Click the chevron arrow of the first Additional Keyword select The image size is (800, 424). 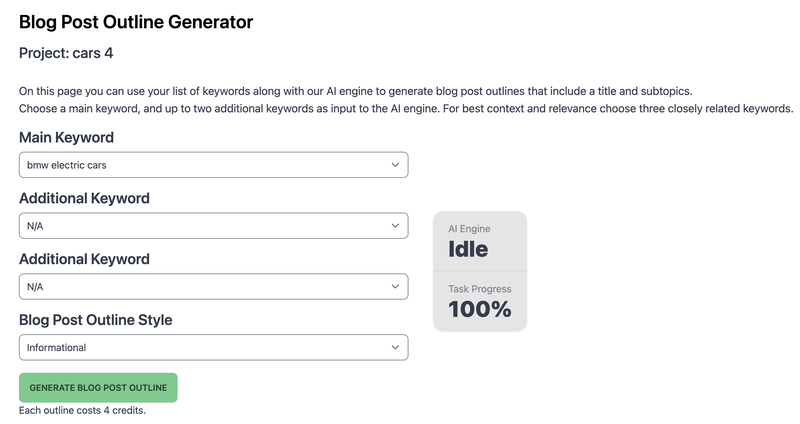[x=395, y=226]
